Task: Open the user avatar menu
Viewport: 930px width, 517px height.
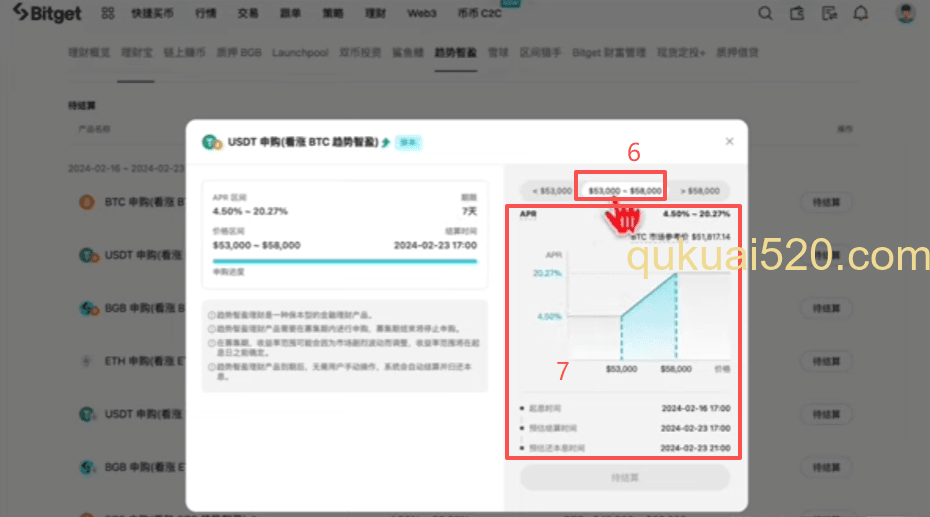Action: (x=906, y=13)
